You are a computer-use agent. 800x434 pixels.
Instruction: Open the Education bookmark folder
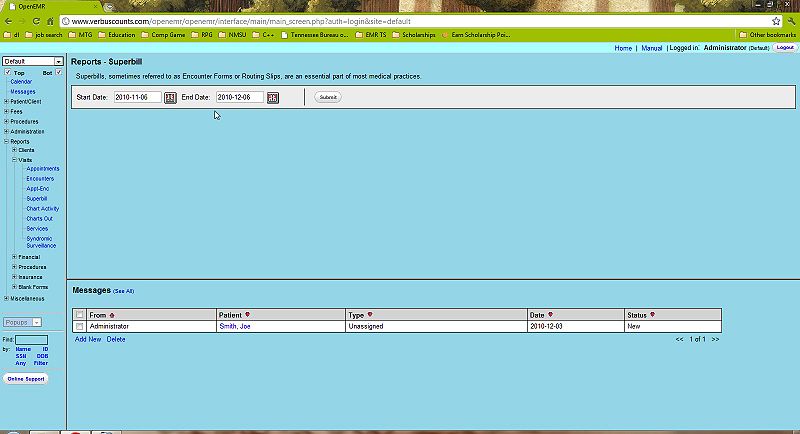click(117, 35)
